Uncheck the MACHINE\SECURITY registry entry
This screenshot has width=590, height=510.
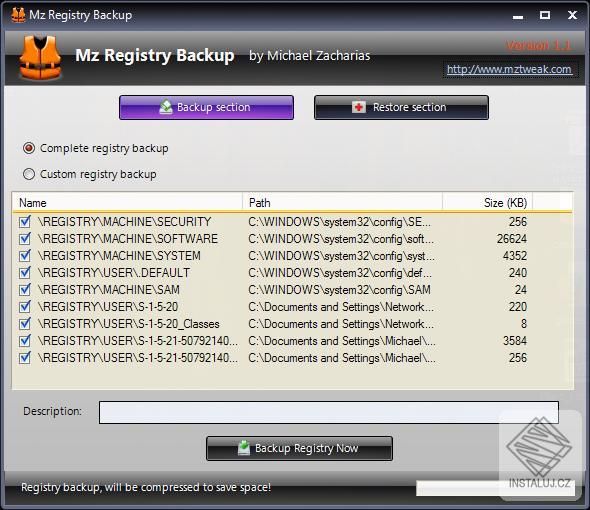[25, 222]
